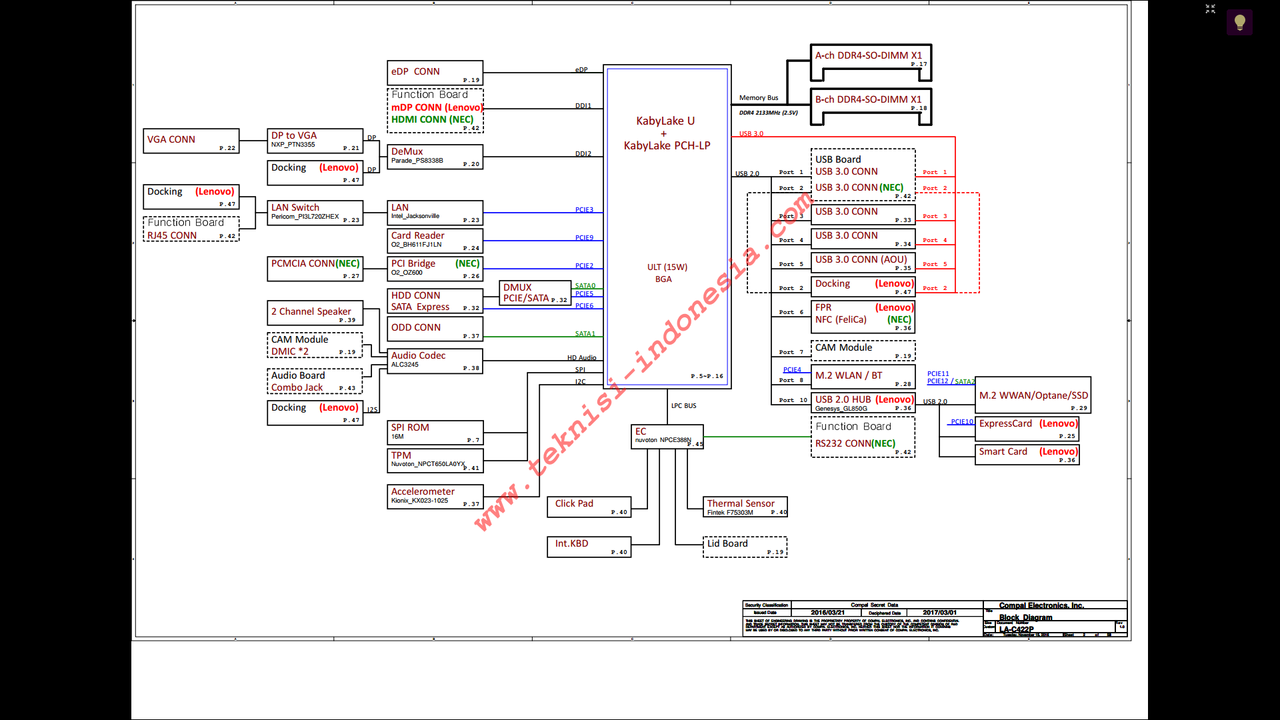Select the 'ExpressCard' block label
The width and height of the screenshot is (1280, 720).
1005,423
